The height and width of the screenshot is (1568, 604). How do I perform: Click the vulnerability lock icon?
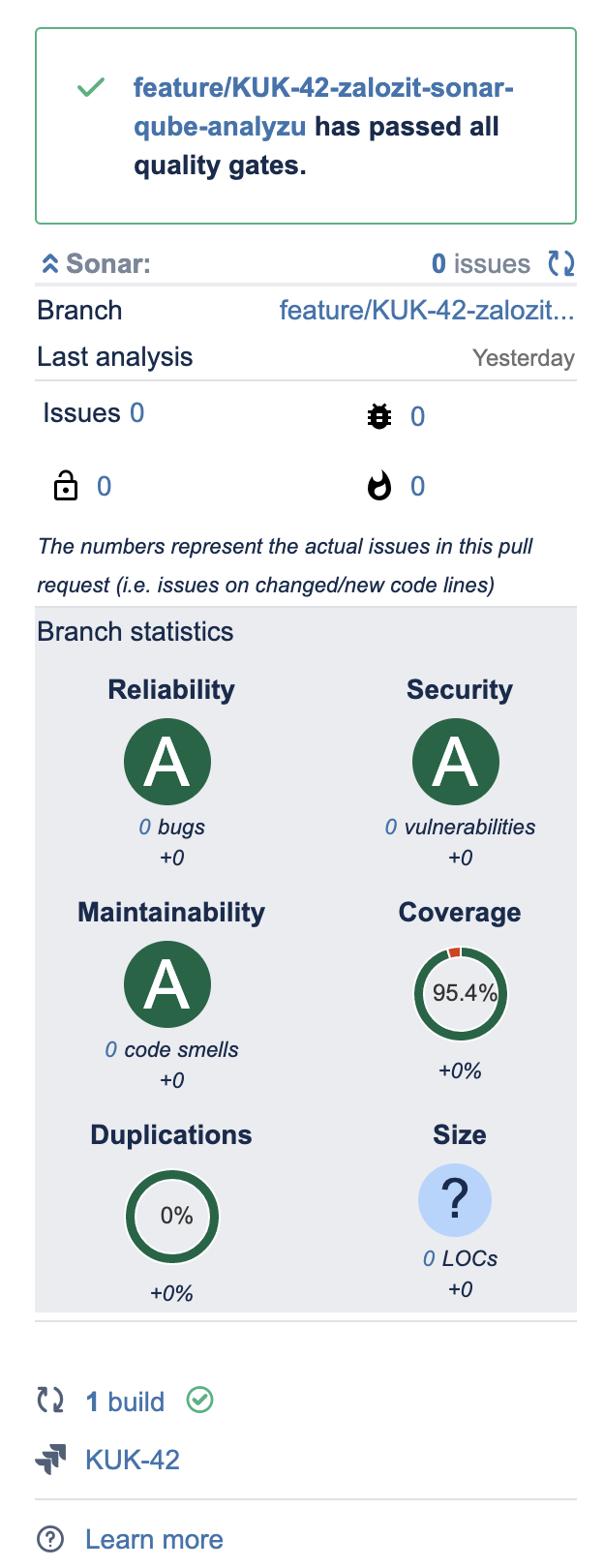(65, 485)
